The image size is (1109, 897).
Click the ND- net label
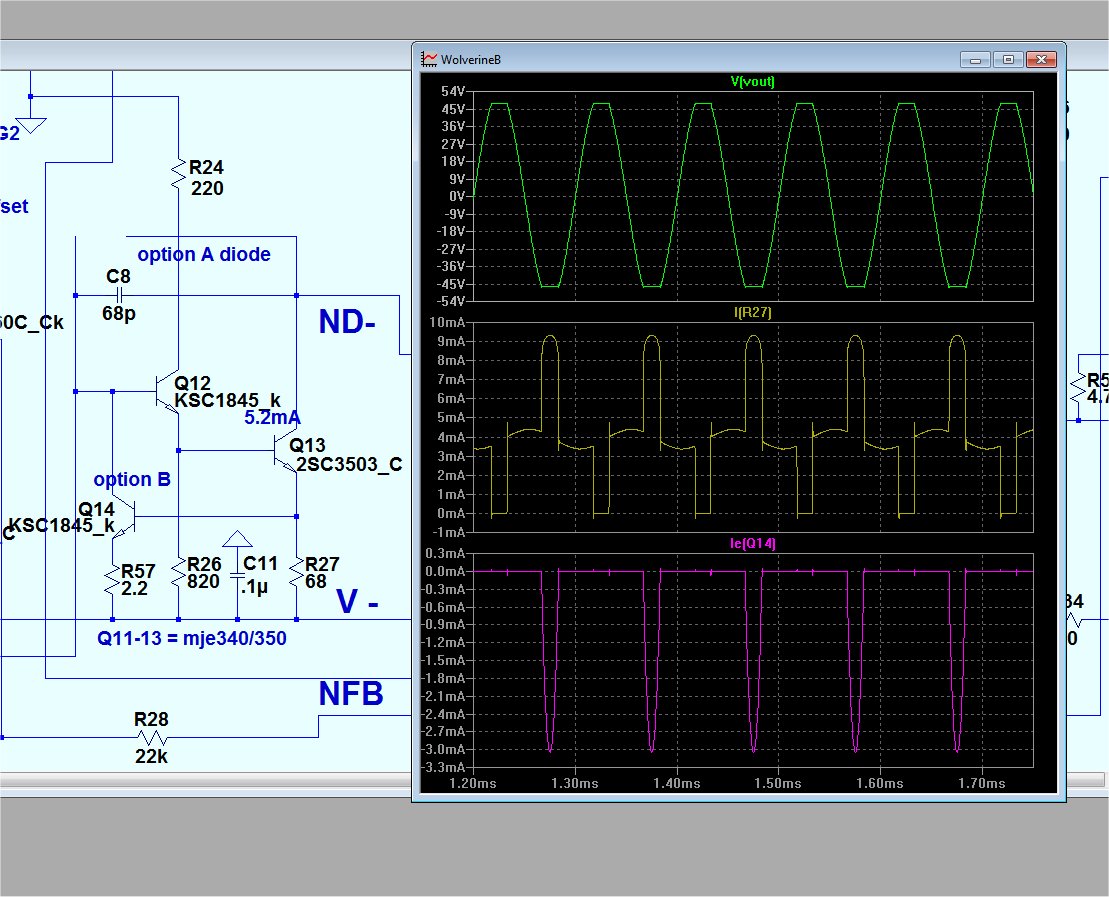click(347, 322)
